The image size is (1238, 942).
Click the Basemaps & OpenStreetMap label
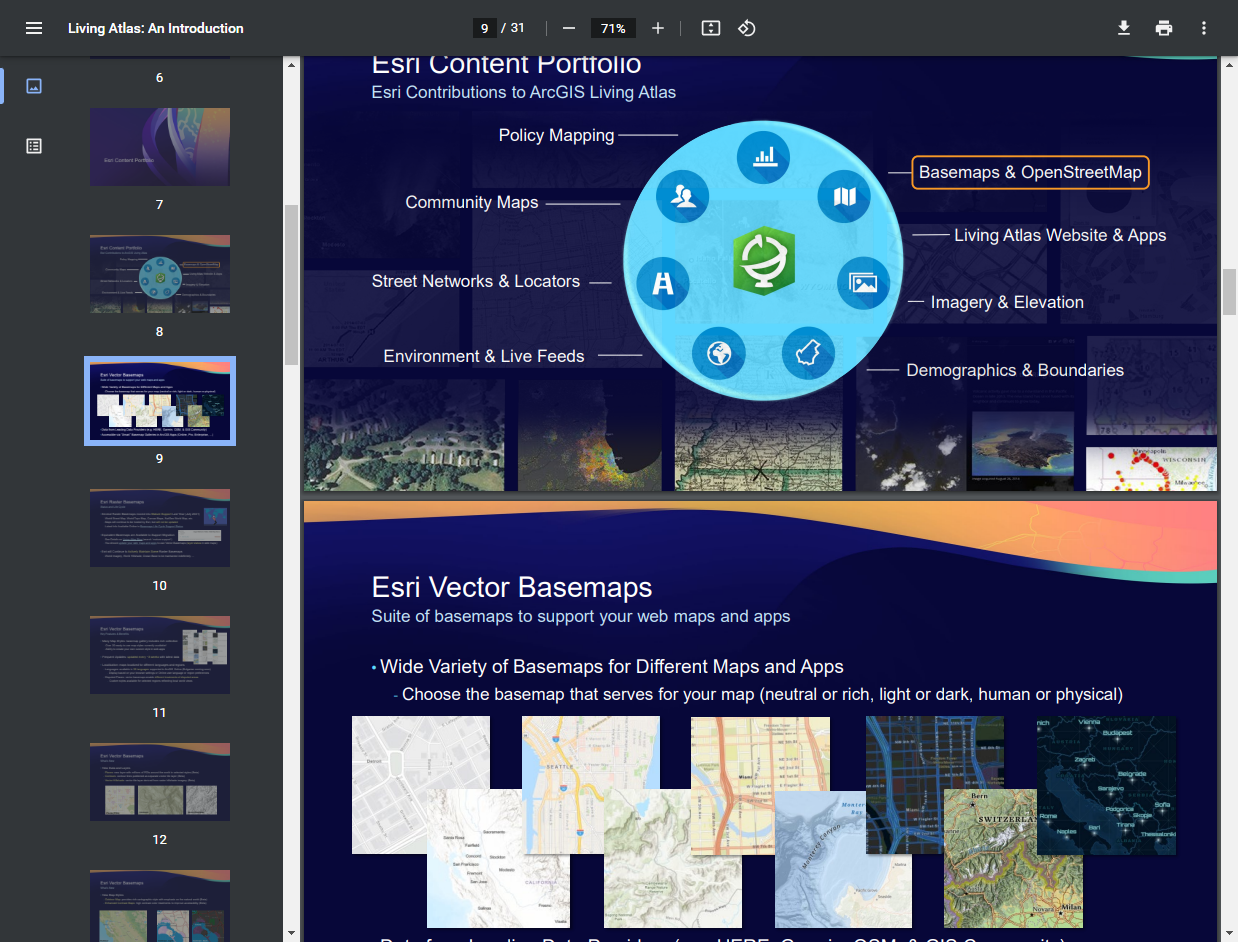coord(1030,172)
